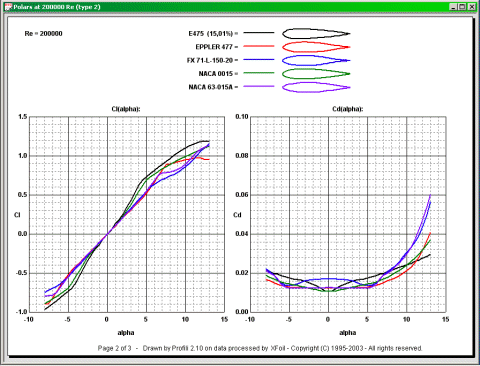Click the black legend line for E475
Image resolution: width=480 pixels, height=366 pixels.
259,33
